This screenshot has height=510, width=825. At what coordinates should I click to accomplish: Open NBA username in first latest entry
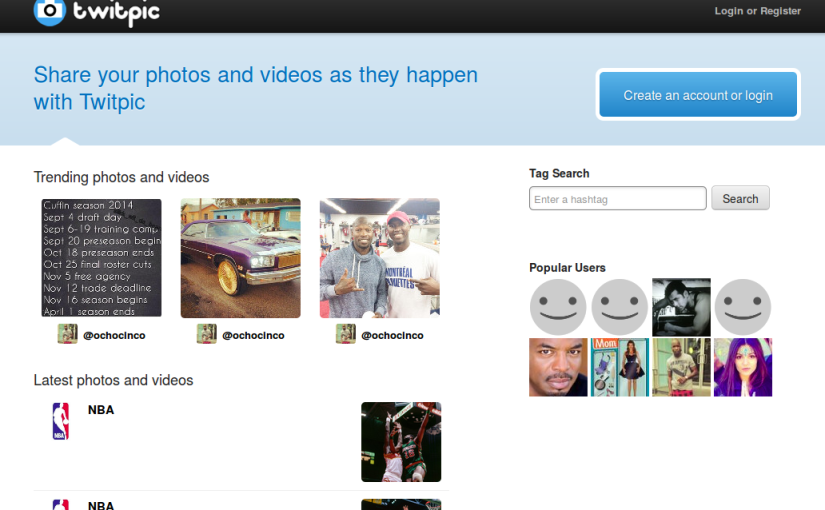[101, 409]
